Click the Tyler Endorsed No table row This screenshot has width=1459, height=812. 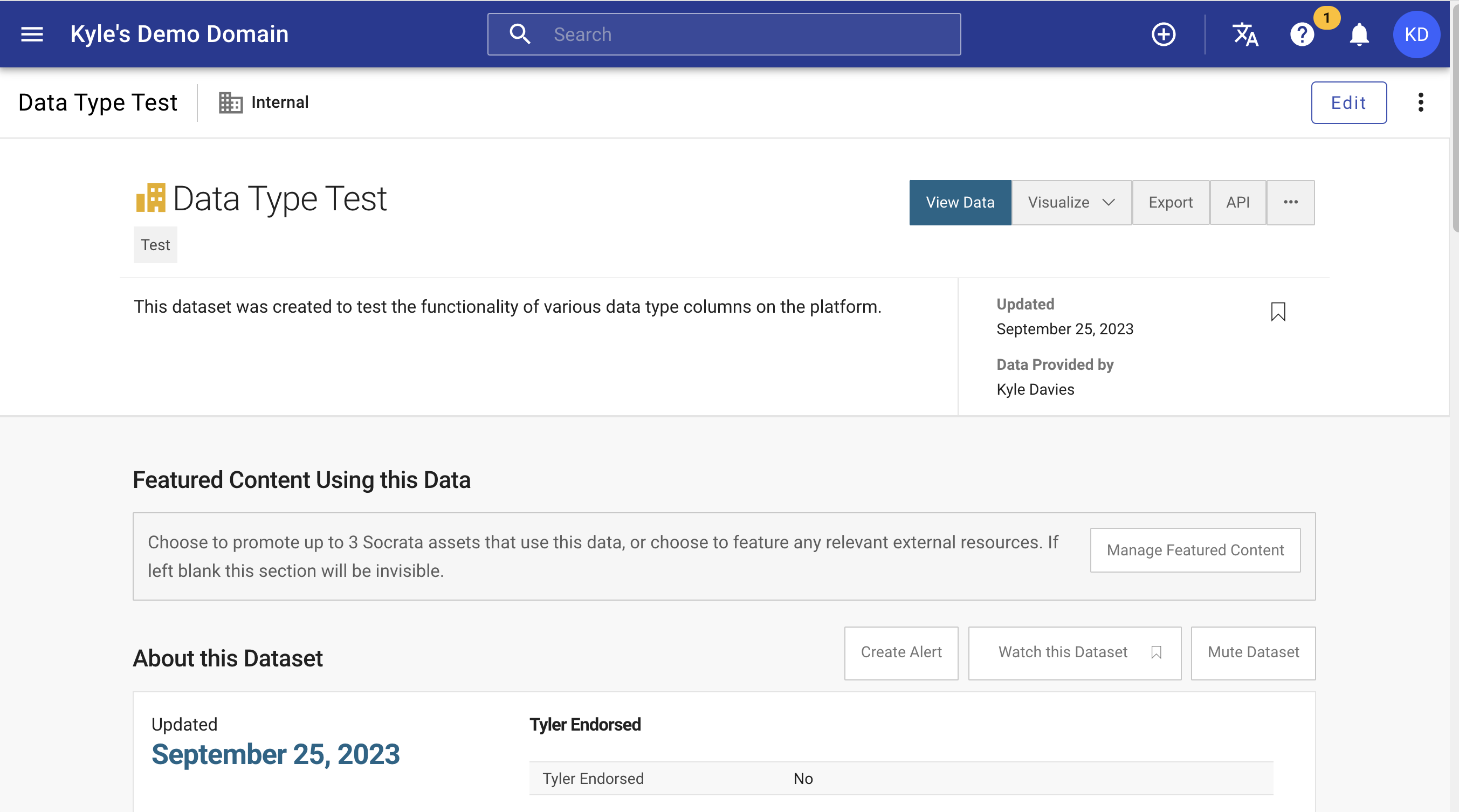pyautogui.click(x=900, y=778)
